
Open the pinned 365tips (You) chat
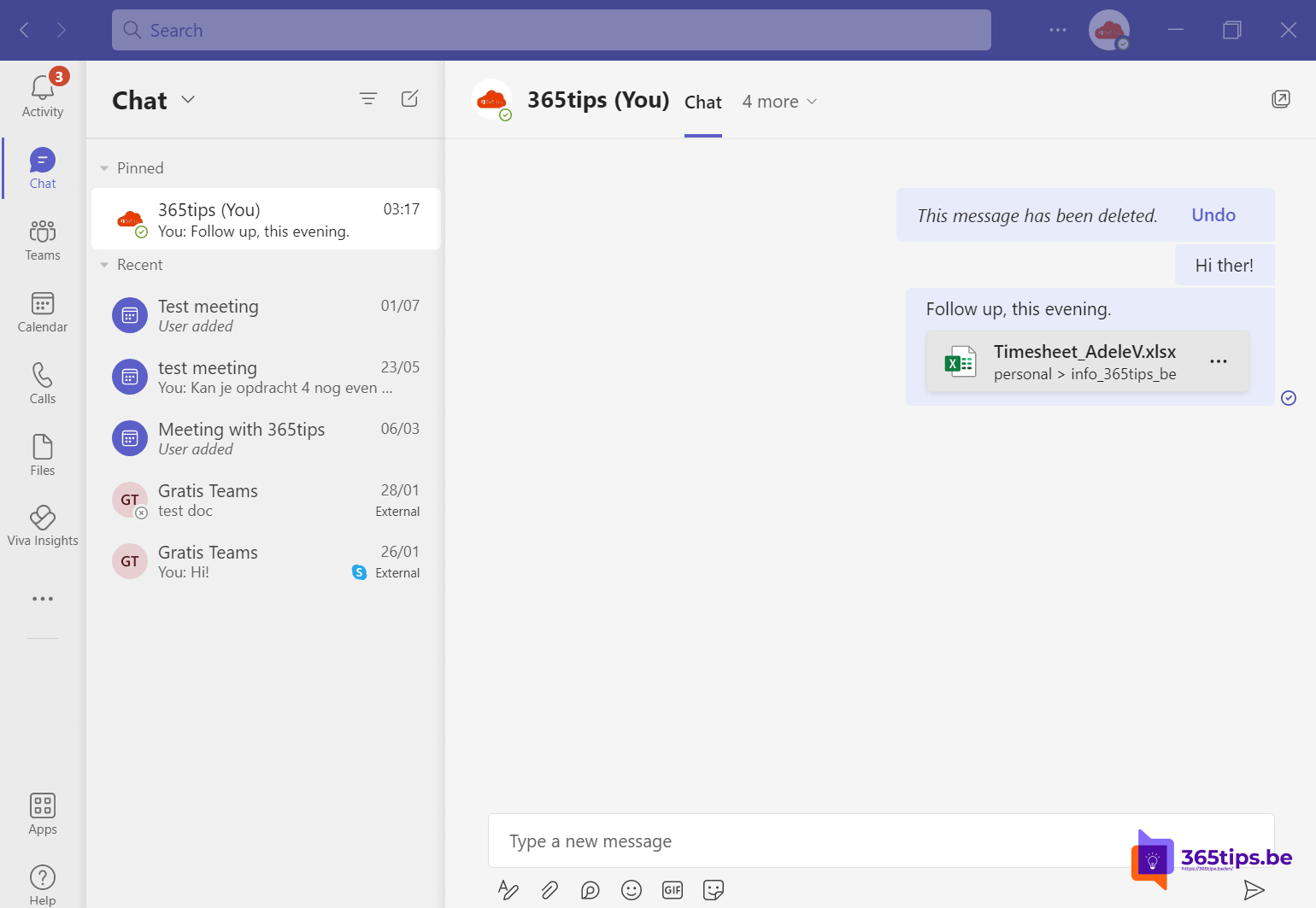(x=266, y=220)
